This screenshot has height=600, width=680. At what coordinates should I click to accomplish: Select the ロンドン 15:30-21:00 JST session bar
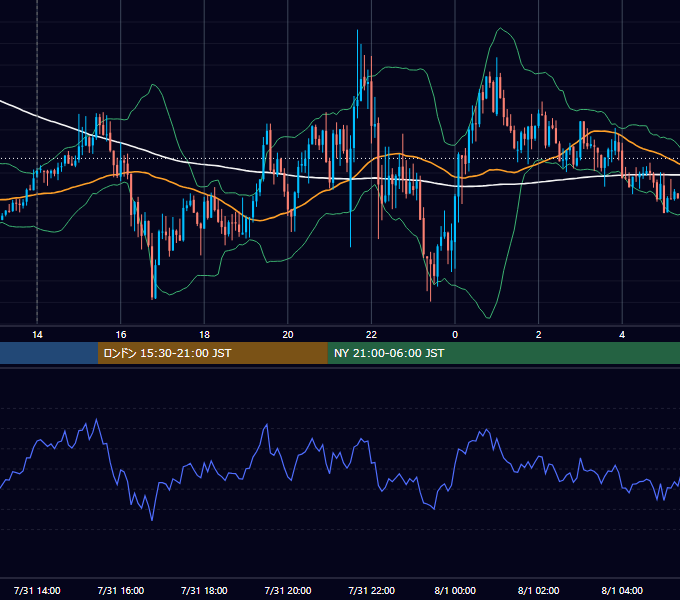point(212,353)
